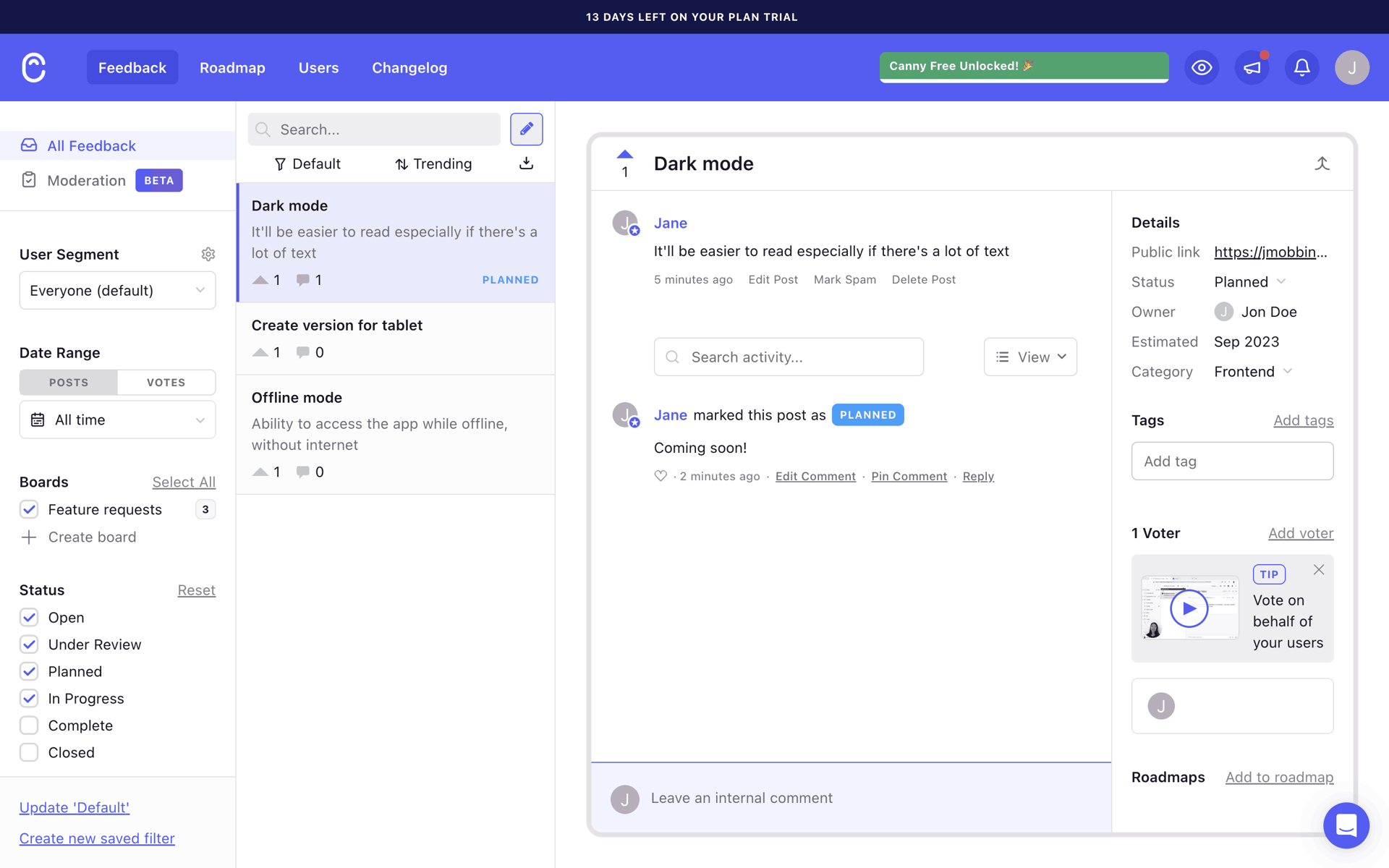Open the user avatar menu
The width and height of the screenshot is (1389, 868).
(x=1351, y=67)
